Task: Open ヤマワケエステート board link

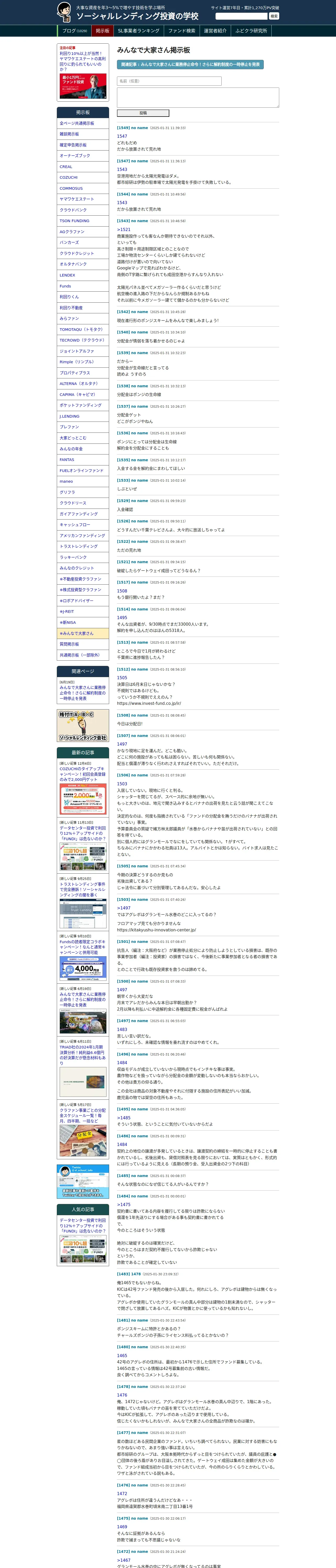Action: [83, 199]
